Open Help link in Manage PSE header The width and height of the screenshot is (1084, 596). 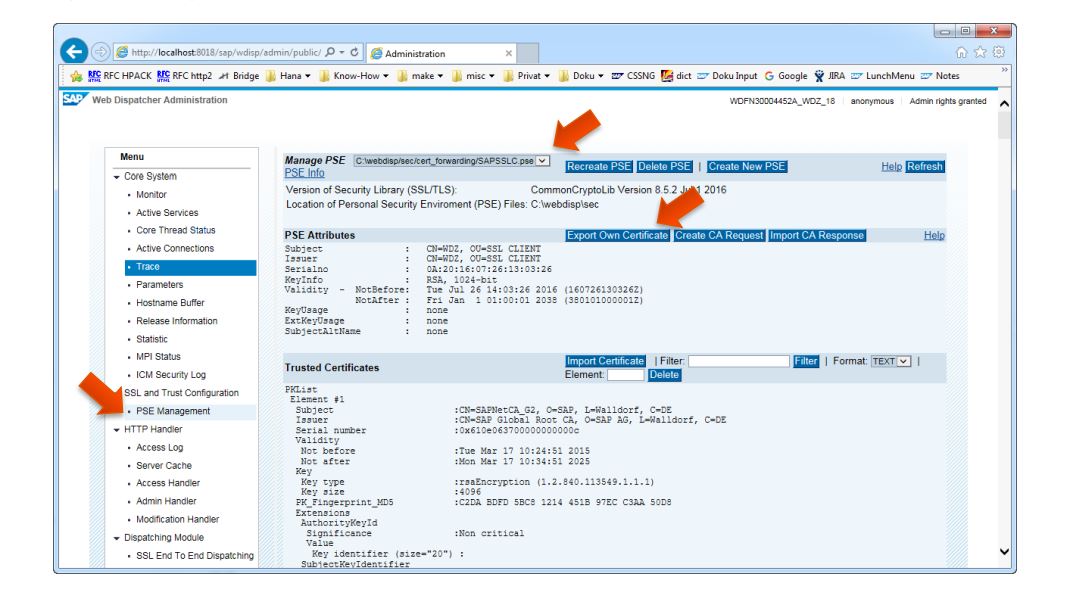click(x=892, y=167)
